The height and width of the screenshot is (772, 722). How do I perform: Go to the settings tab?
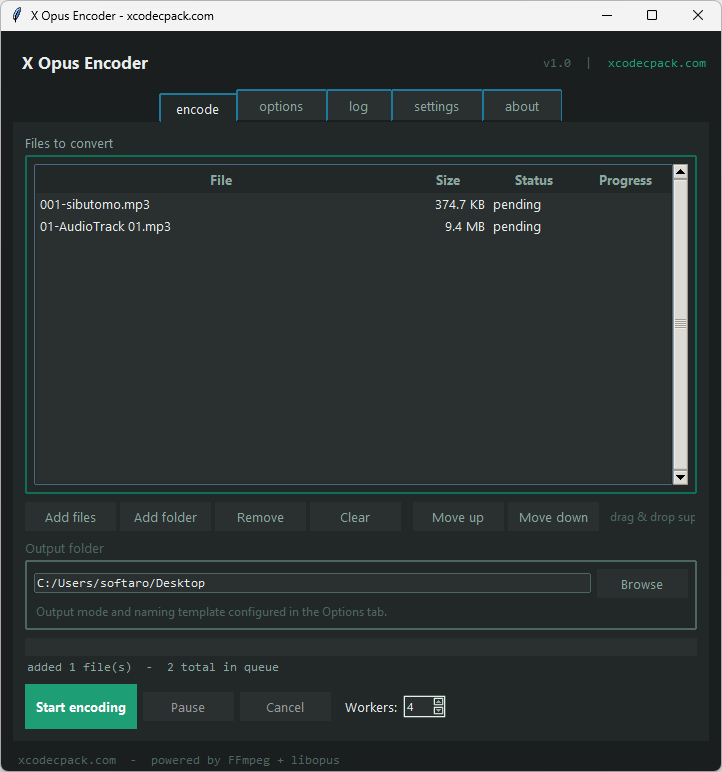436,107
